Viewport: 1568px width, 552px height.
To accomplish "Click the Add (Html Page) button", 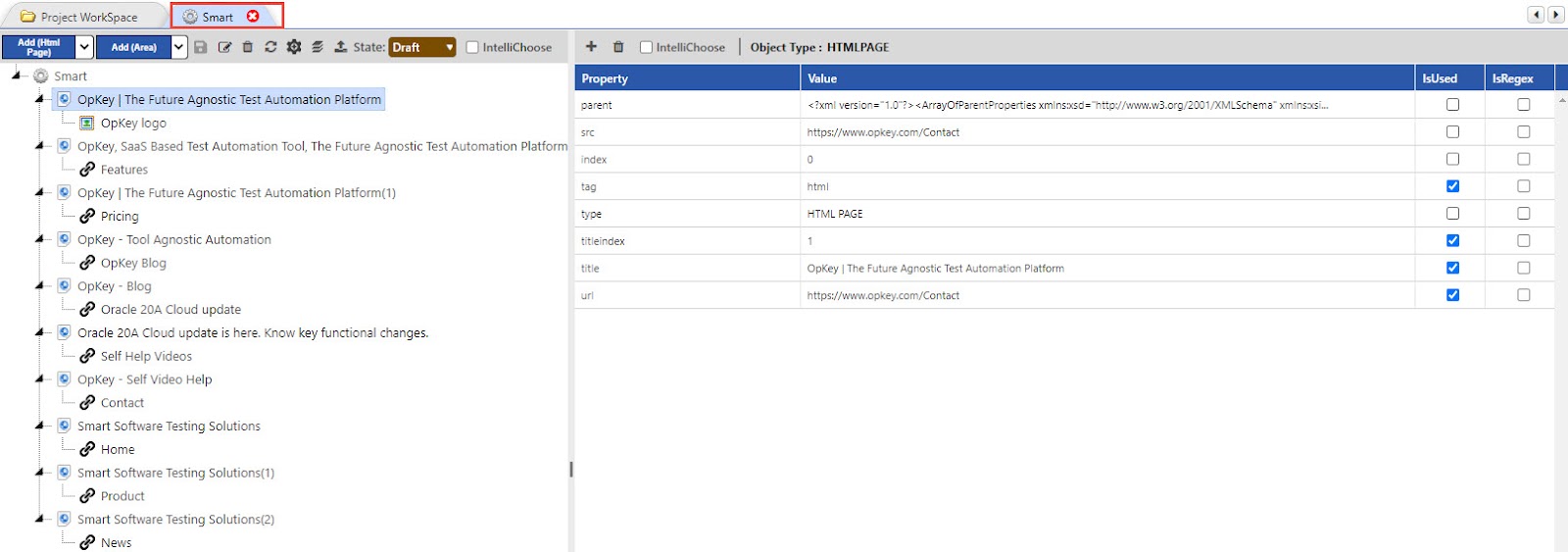I will click(39, 47).
